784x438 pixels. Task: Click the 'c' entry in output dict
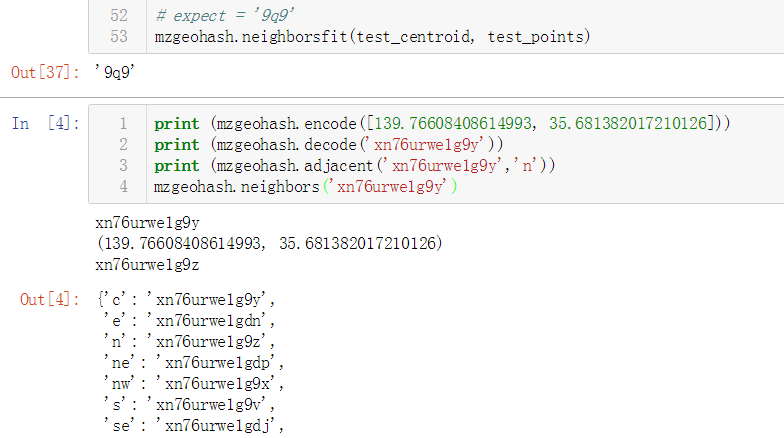click(186, 300)
